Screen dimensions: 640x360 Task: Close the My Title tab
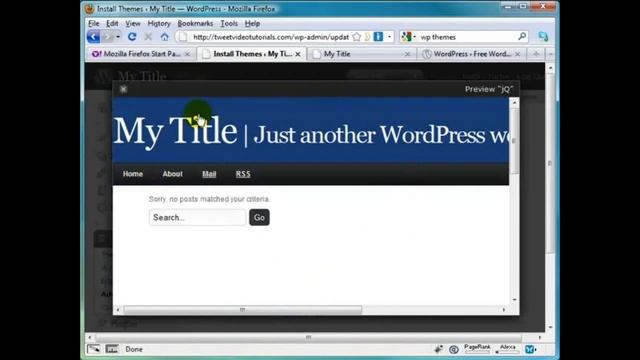click(x=407, y=54)
